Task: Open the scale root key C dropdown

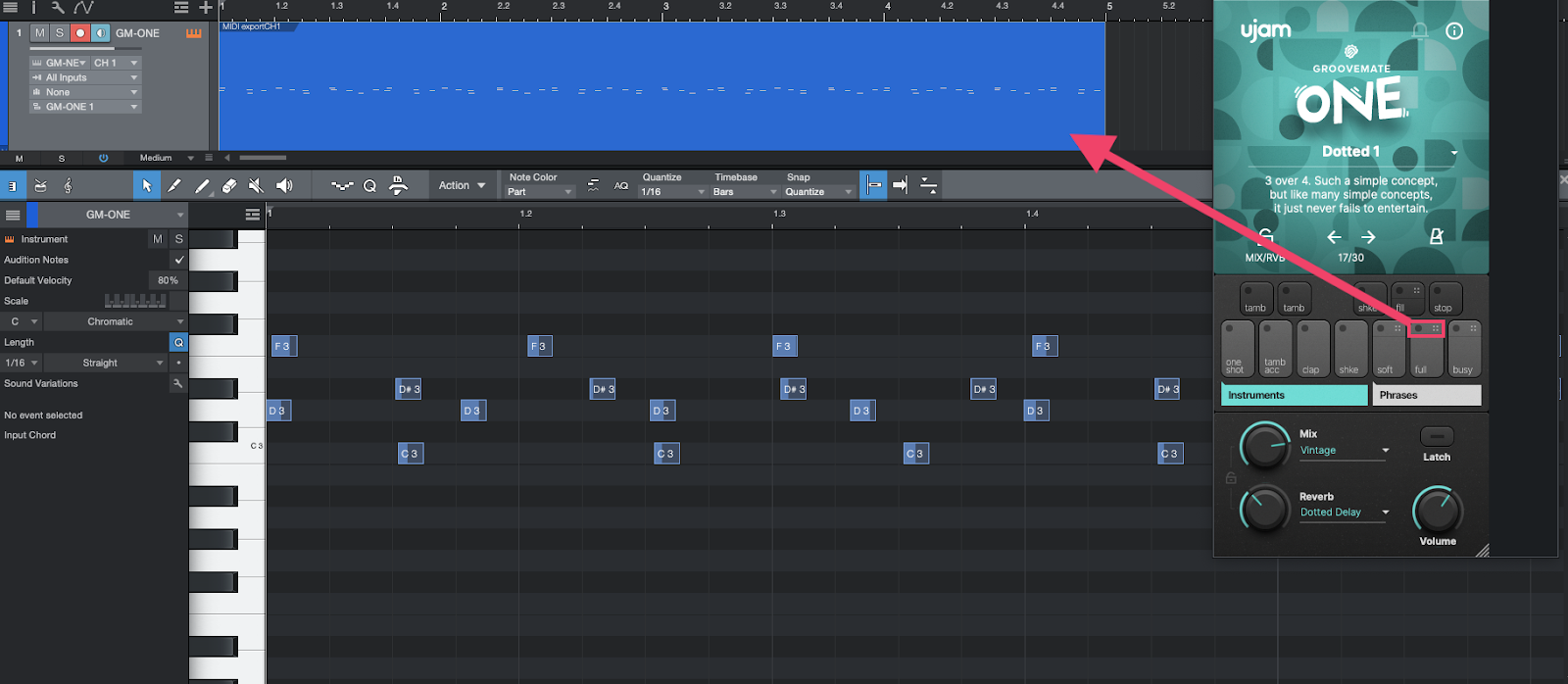Action: (22, 321)
